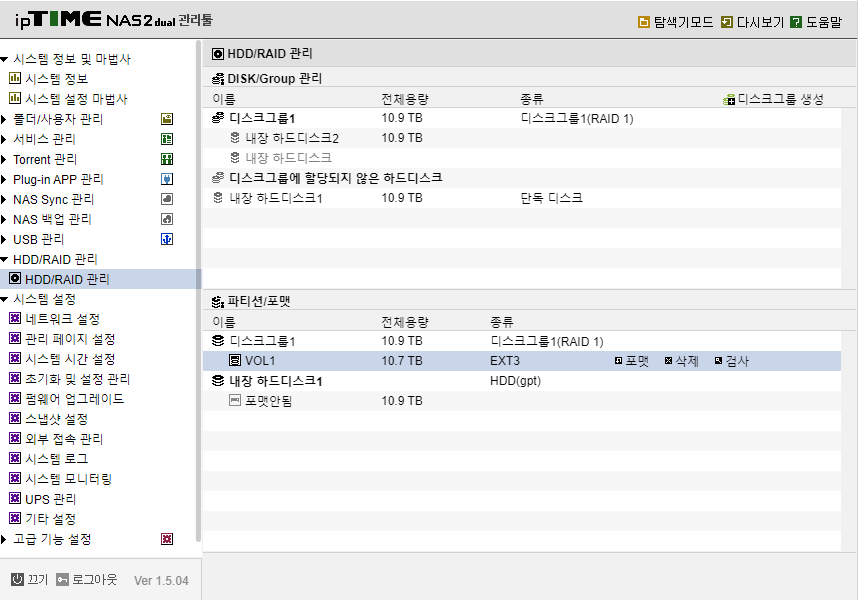Open 시스템 모니터링 page
This screenshot has height=600, width=859.
(x=68, y=479)
